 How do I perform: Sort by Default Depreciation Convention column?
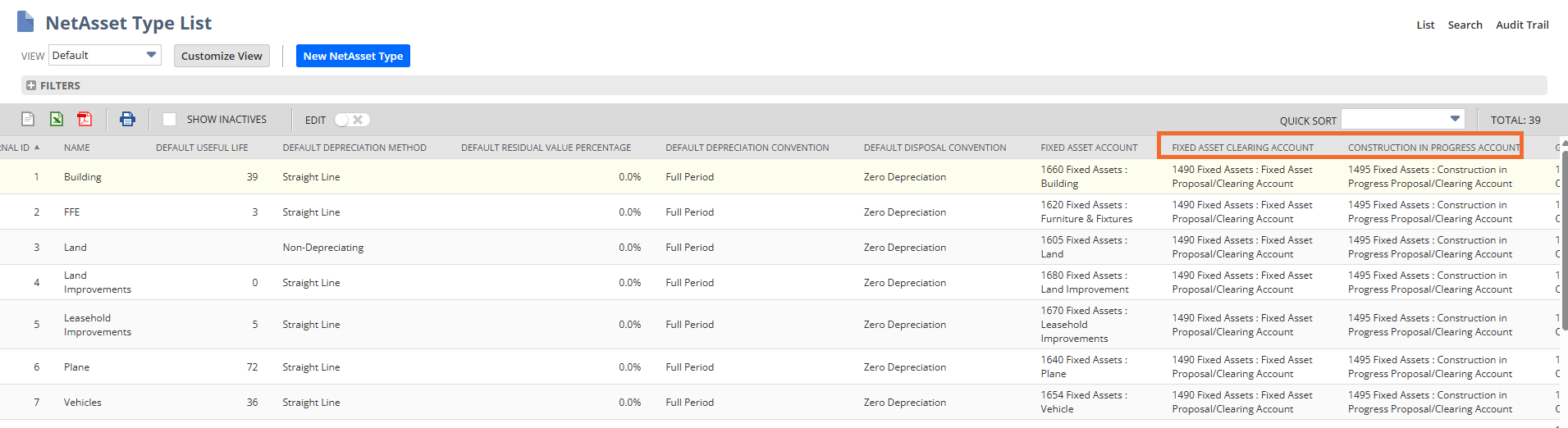[x=747, y=148]
